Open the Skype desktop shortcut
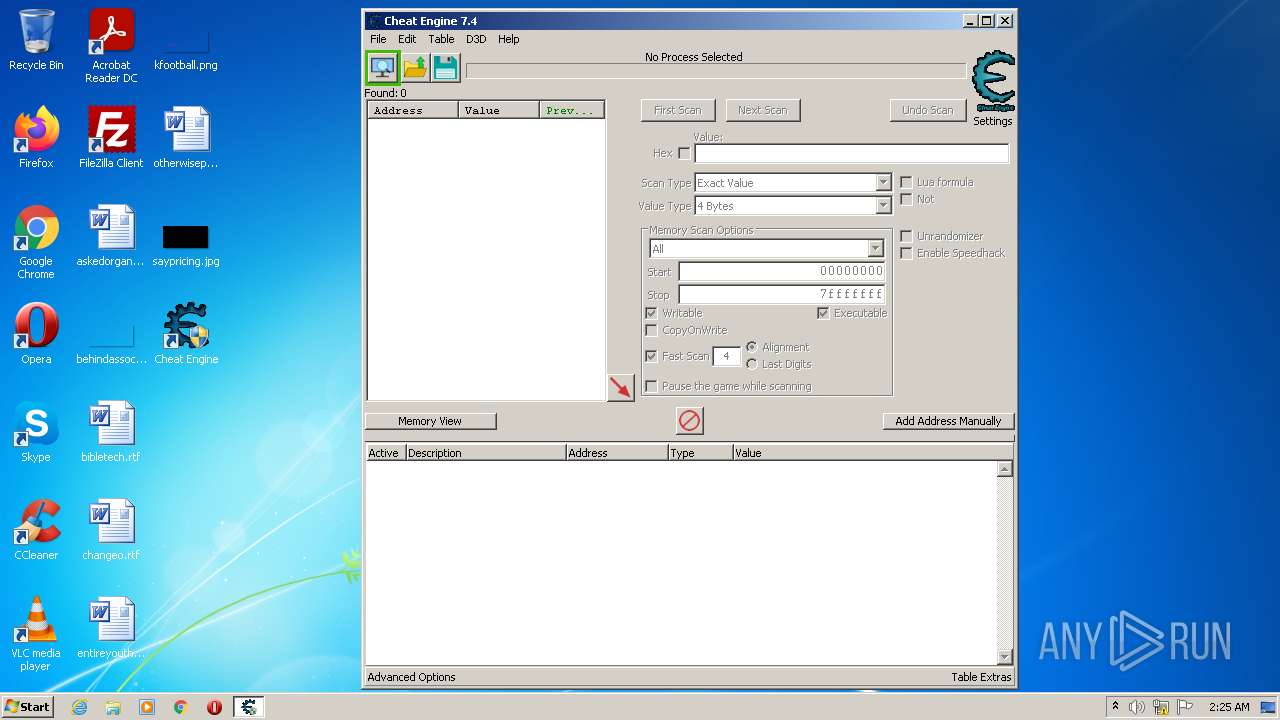This screenshot has width=1280, height=720. click(36, 432)
